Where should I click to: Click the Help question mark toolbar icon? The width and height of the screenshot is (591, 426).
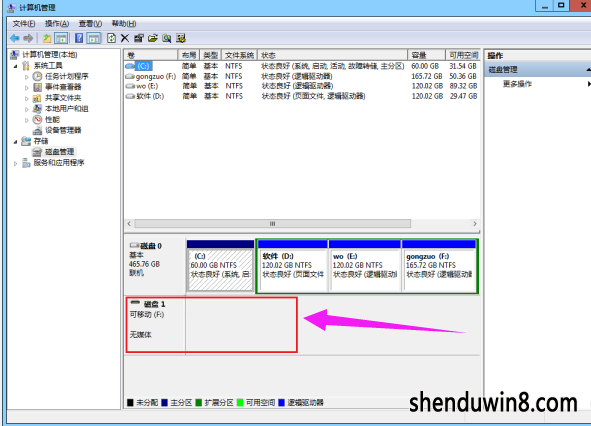tap(79, 38)
